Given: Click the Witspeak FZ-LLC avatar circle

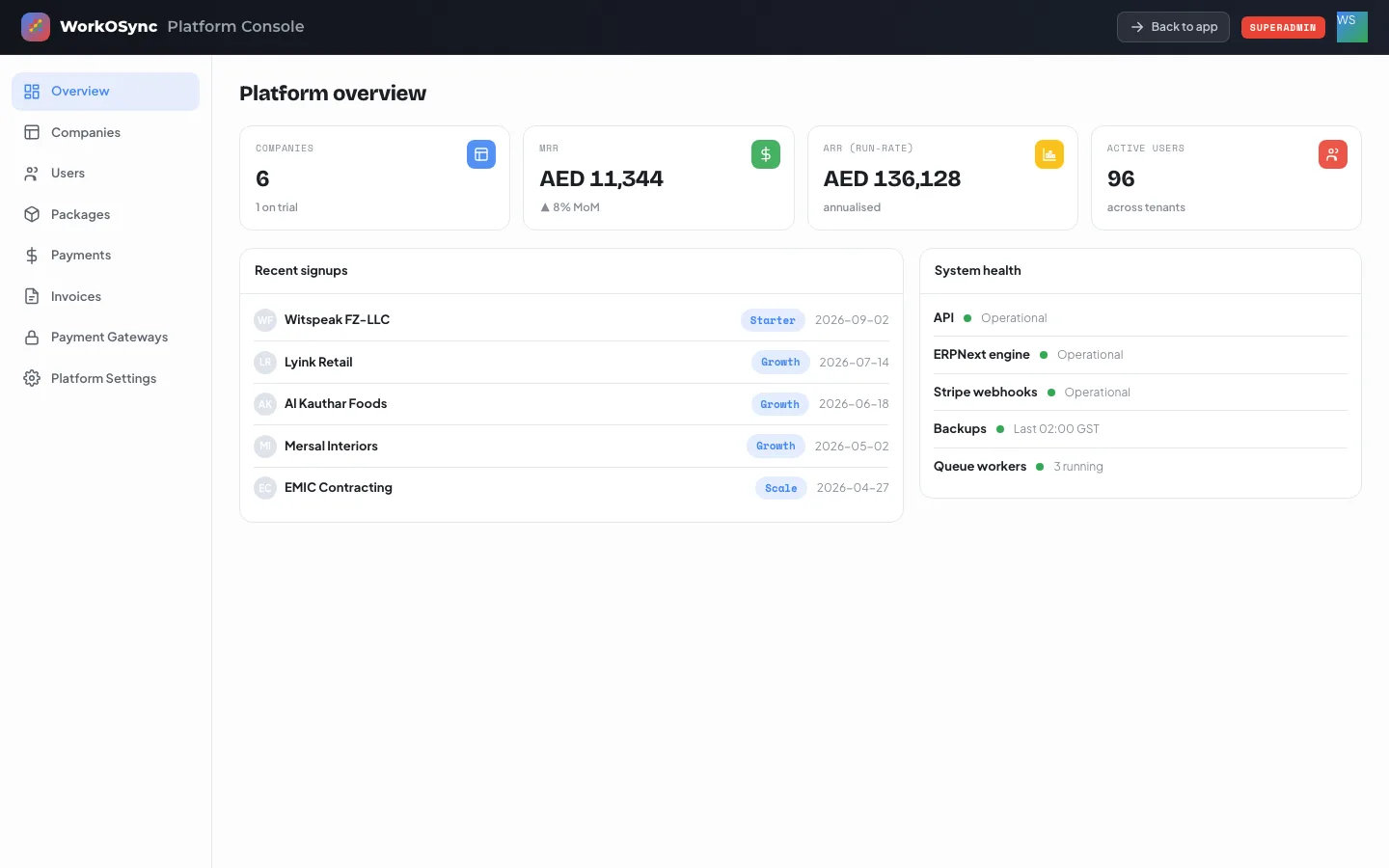Looking at the screenshot, I should [x=265, y=320].
